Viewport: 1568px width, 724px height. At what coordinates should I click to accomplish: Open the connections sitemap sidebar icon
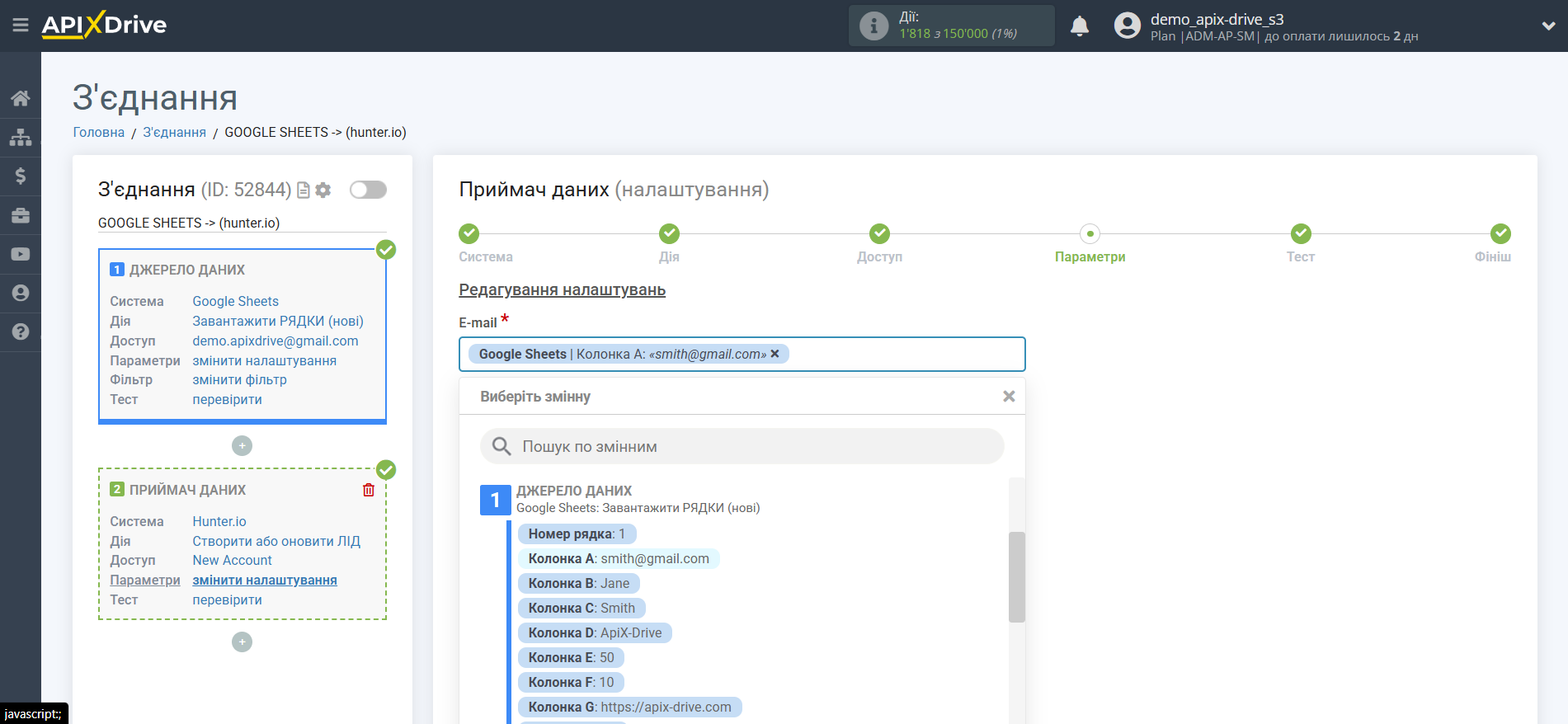point(21,137)
